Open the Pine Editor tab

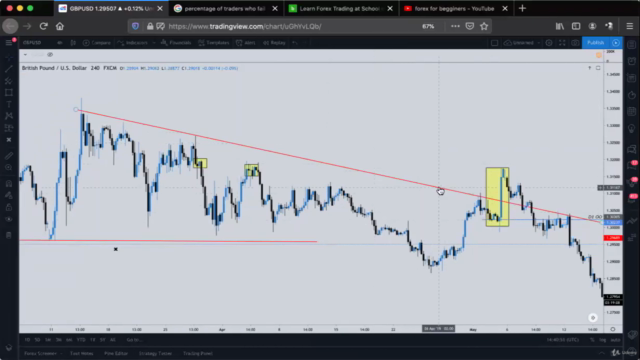tap(116, 353)
